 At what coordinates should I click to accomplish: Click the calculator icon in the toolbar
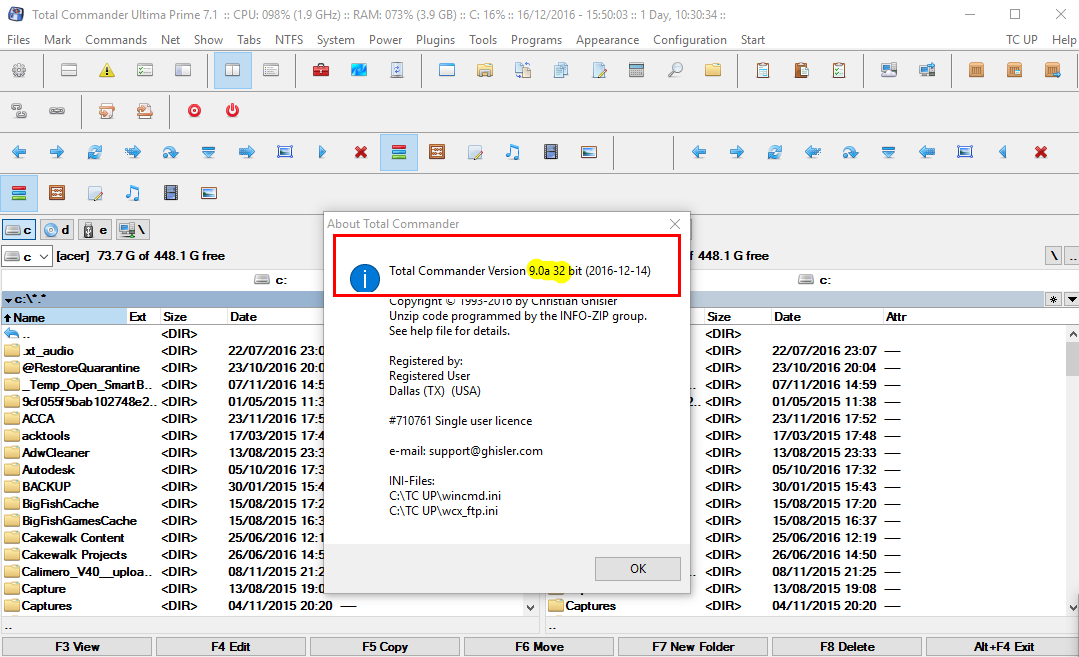coord(637,70)
